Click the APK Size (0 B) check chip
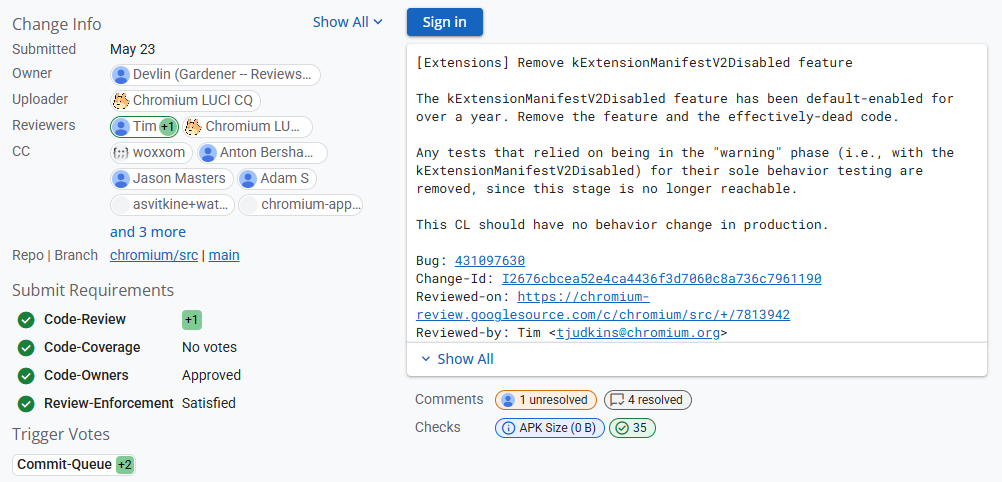This screenshot has width=1002, height=482. 550,428
